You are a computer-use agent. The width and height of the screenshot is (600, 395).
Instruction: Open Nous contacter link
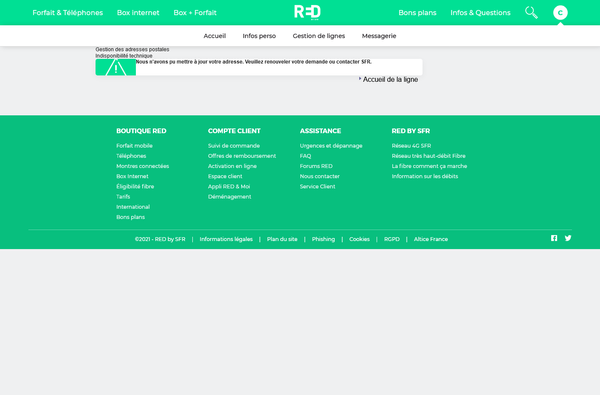click(x=320, y=176)
